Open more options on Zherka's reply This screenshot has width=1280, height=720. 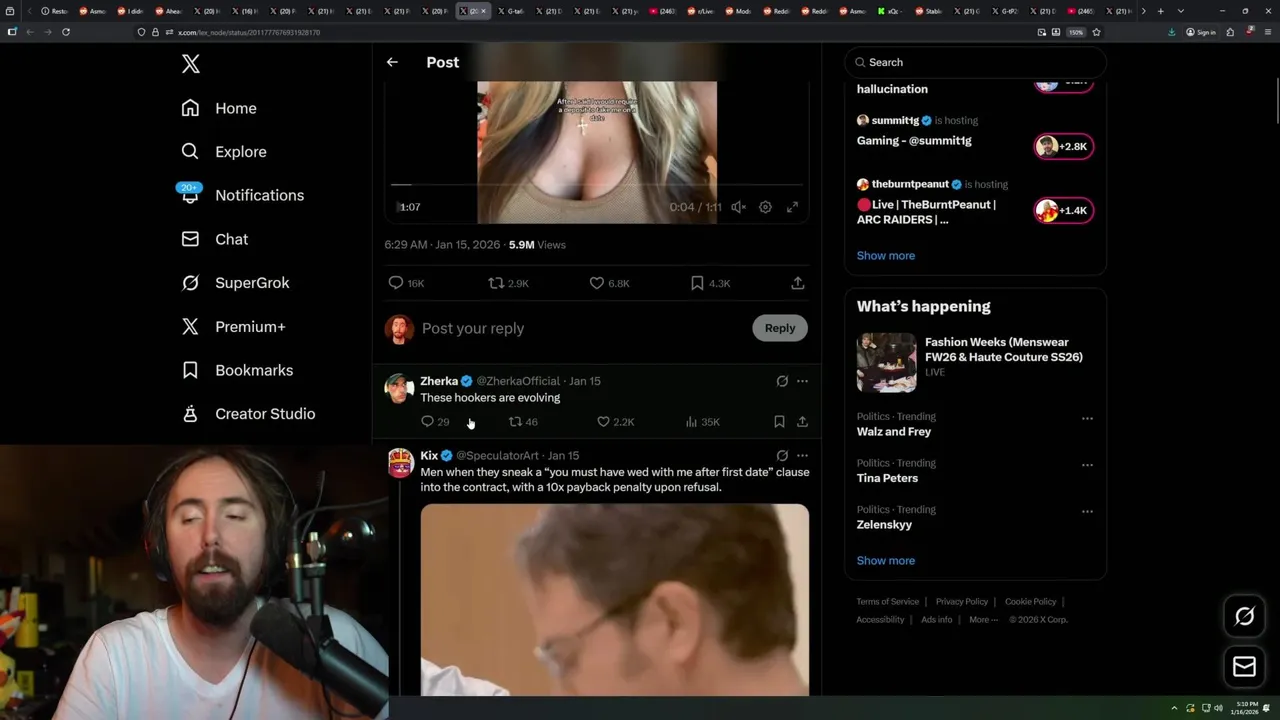tap(802, 381)
